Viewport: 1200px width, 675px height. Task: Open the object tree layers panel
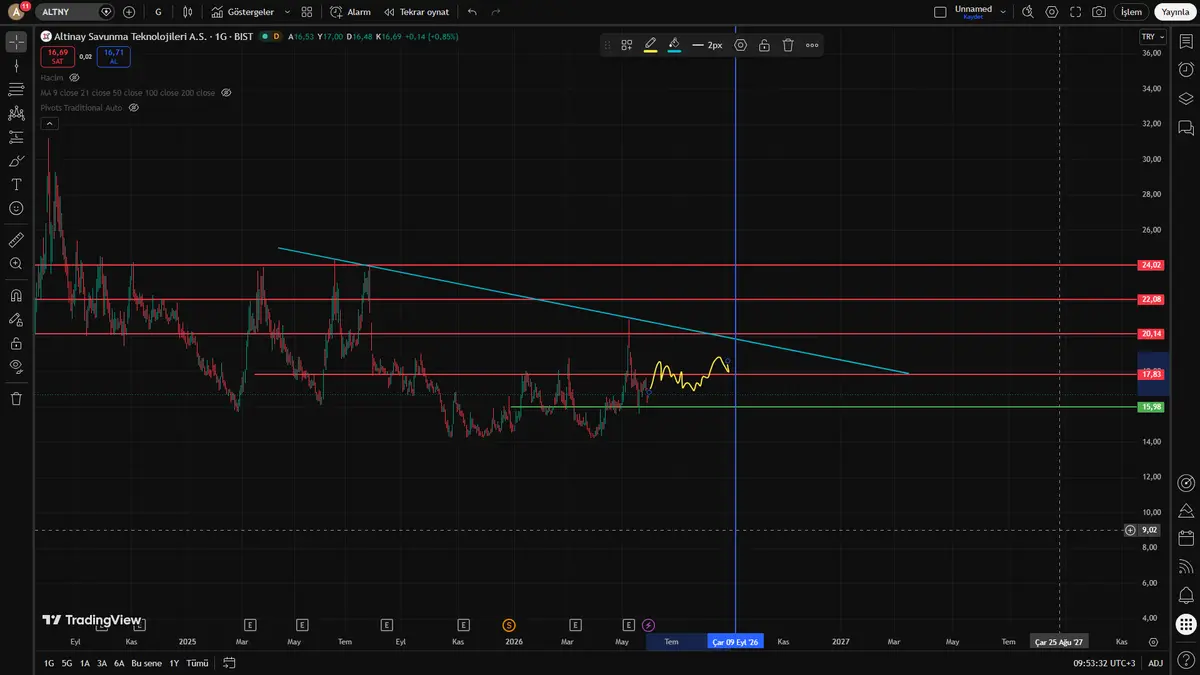1186,99
